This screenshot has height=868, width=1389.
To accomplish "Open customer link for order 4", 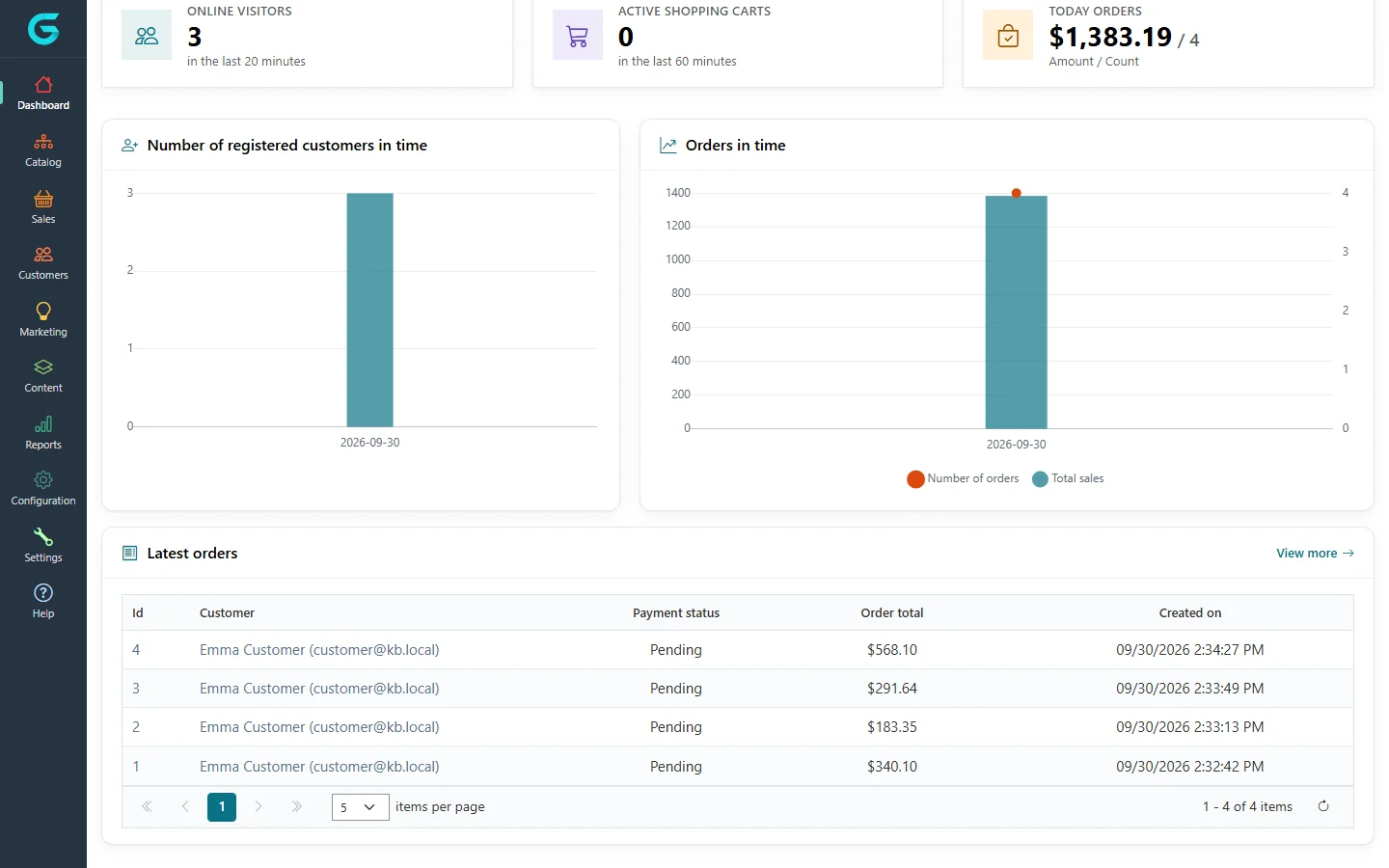I will (319, 650).
